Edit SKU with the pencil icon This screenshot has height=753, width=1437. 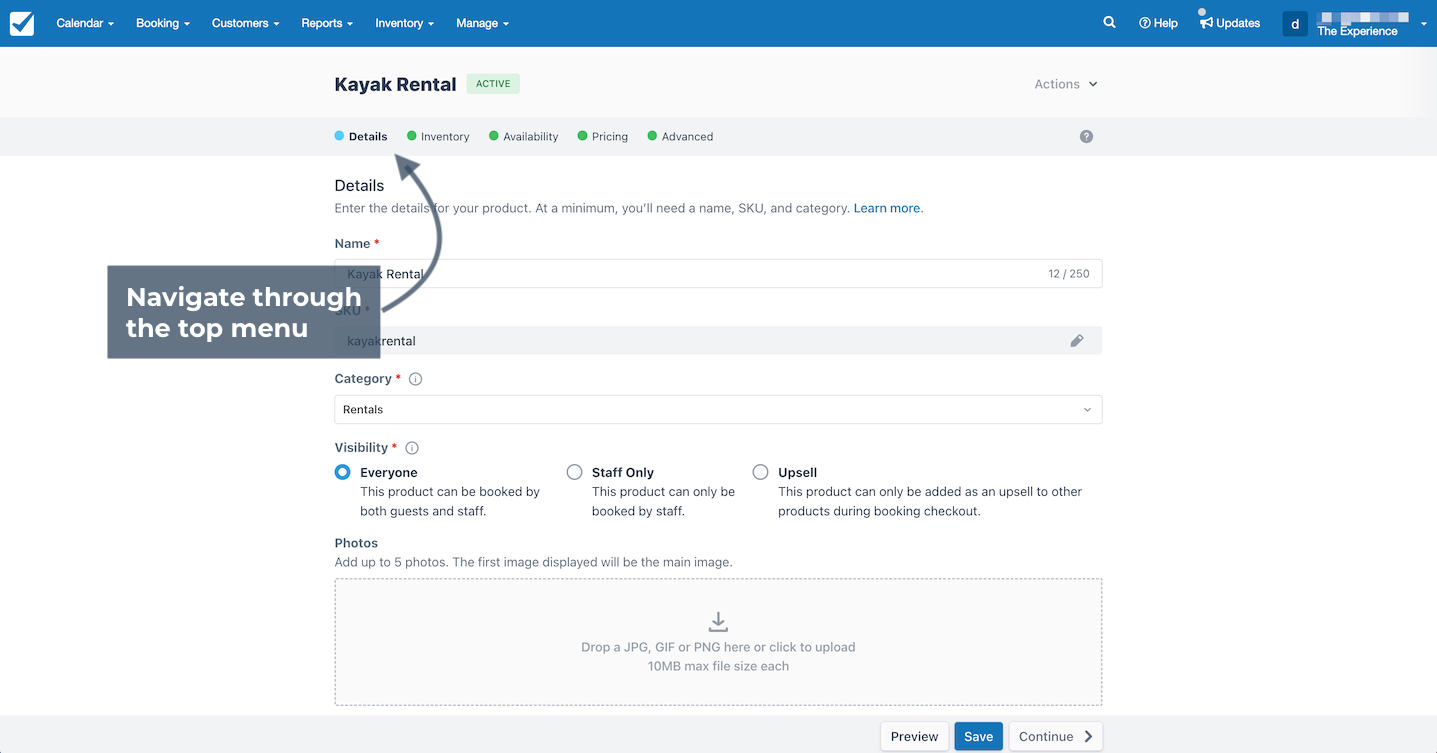1077,341
